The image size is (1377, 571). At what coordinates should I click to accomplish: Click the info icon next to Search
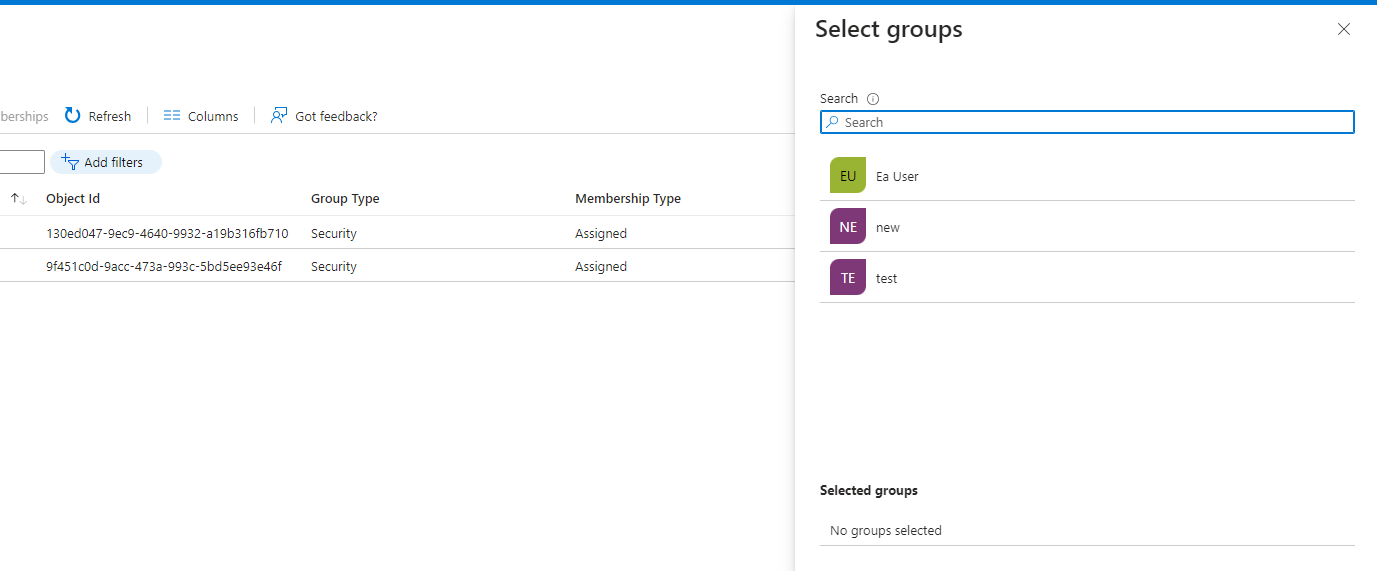873,99
